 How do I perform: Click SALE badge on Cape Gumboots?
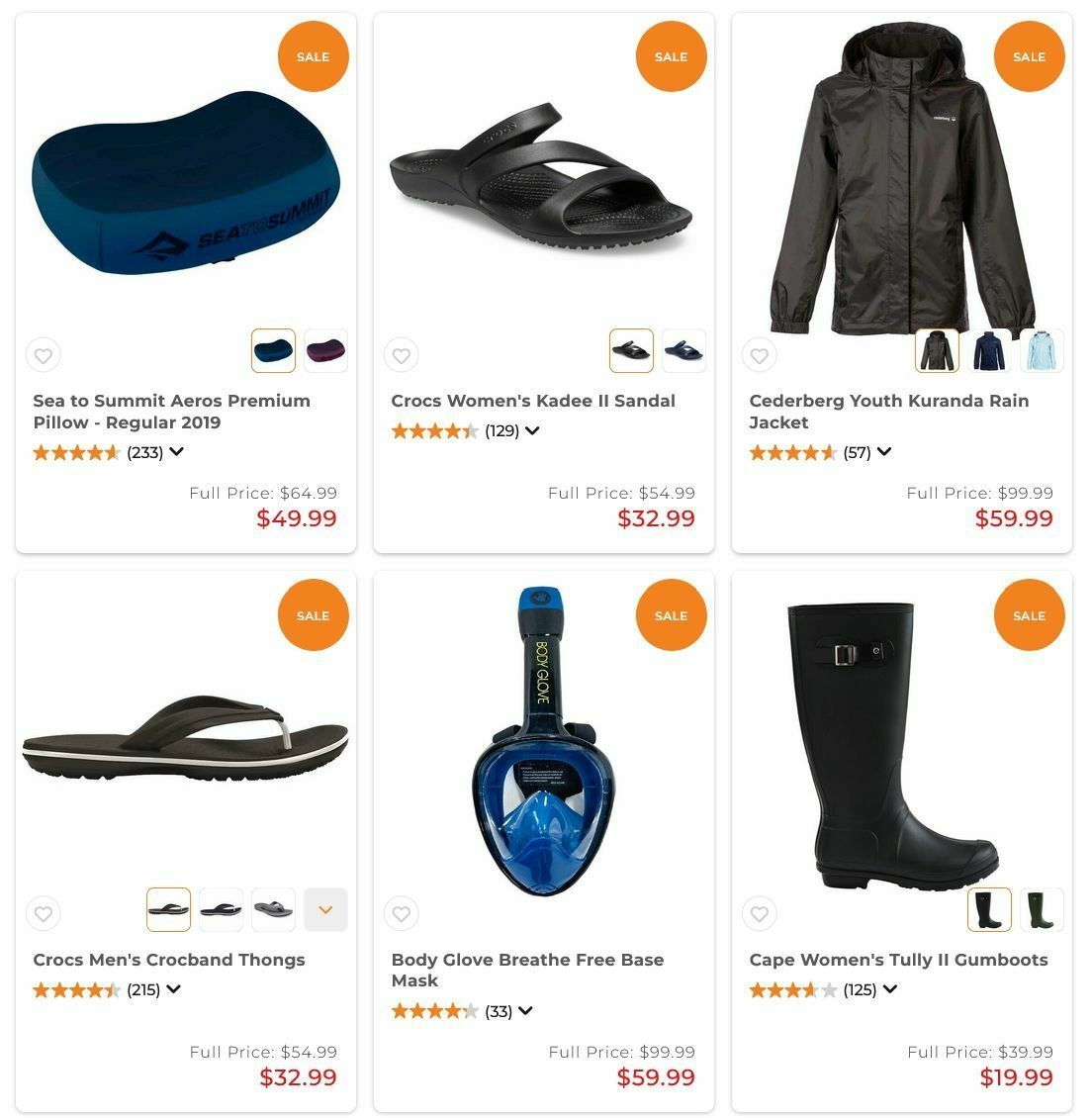pos(1029,615)
